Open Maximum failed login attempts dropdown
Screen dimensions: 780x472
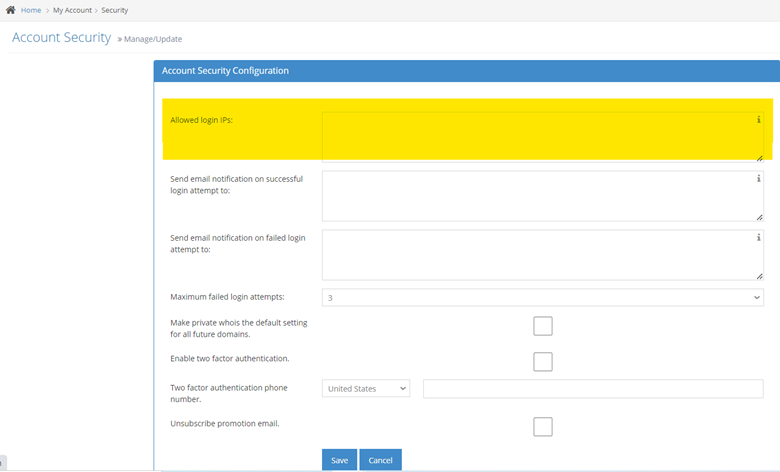click(x=542, y=297)
